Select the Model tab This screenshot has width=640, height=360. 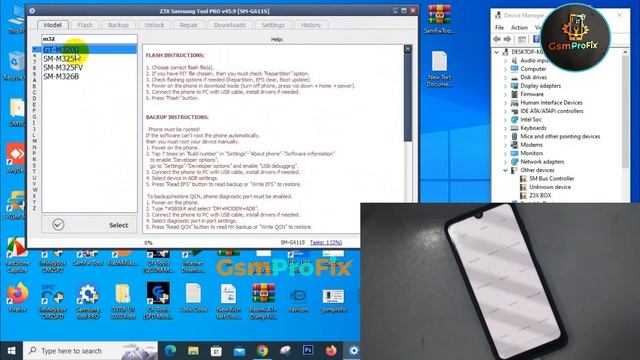point(53,25)
